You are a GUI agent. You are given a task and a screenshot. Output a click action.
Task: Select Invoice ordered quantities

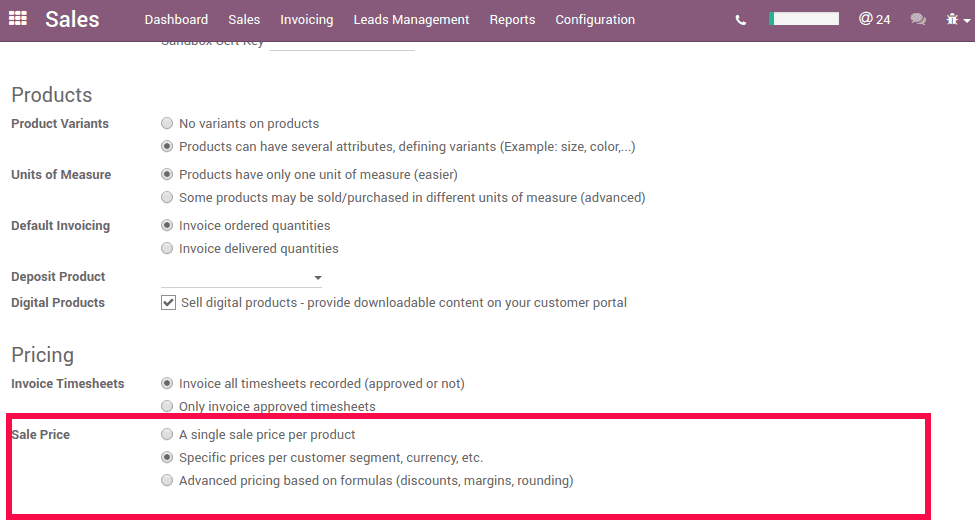(167, 225)
